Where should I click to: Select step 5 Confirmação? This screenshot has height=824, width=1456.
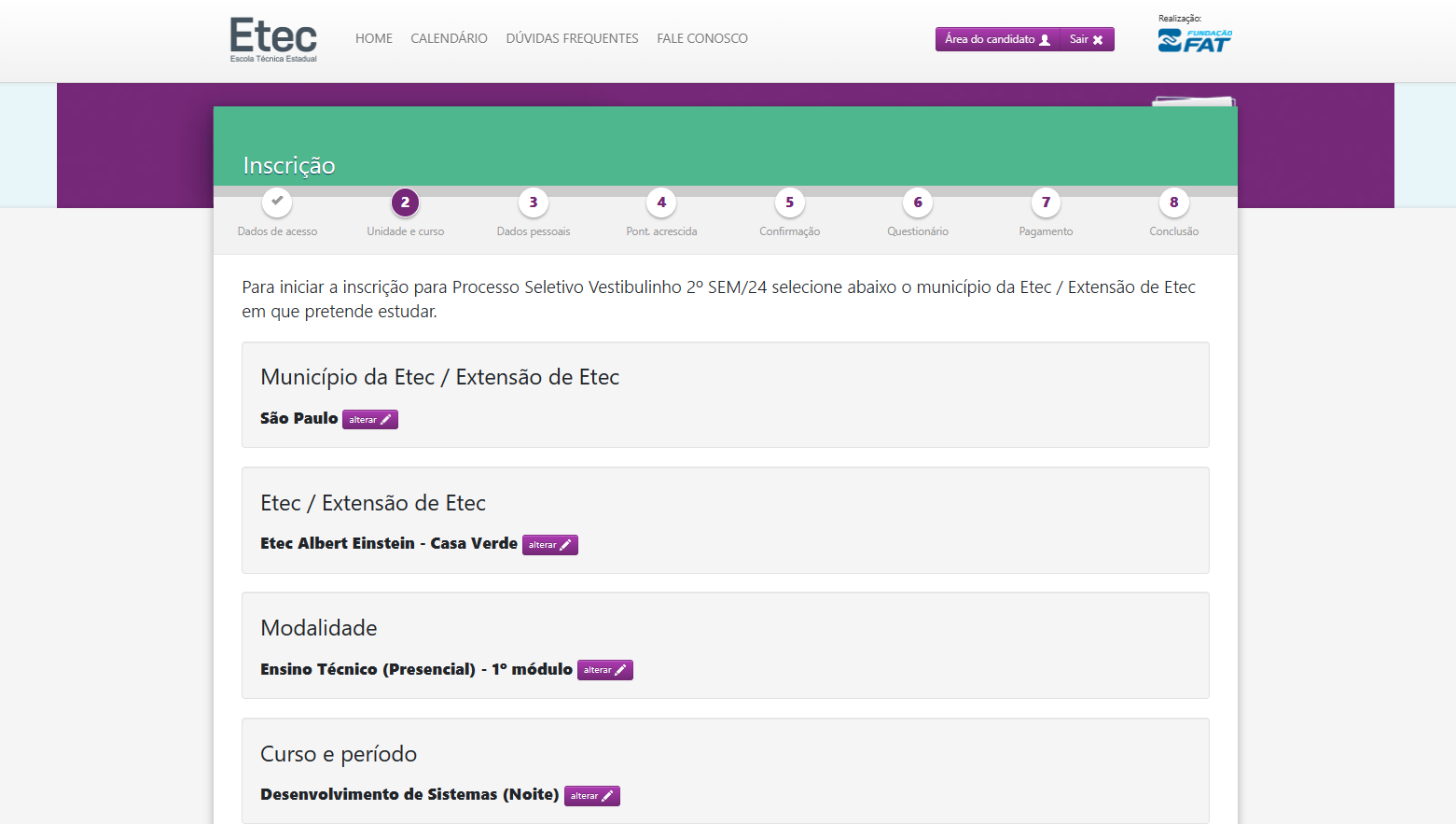[x=789, y=203]
